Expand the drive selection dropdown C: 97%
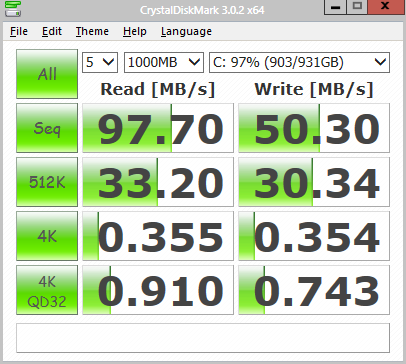Viewport: 406px width, 364px height. [x=299, y=62]
